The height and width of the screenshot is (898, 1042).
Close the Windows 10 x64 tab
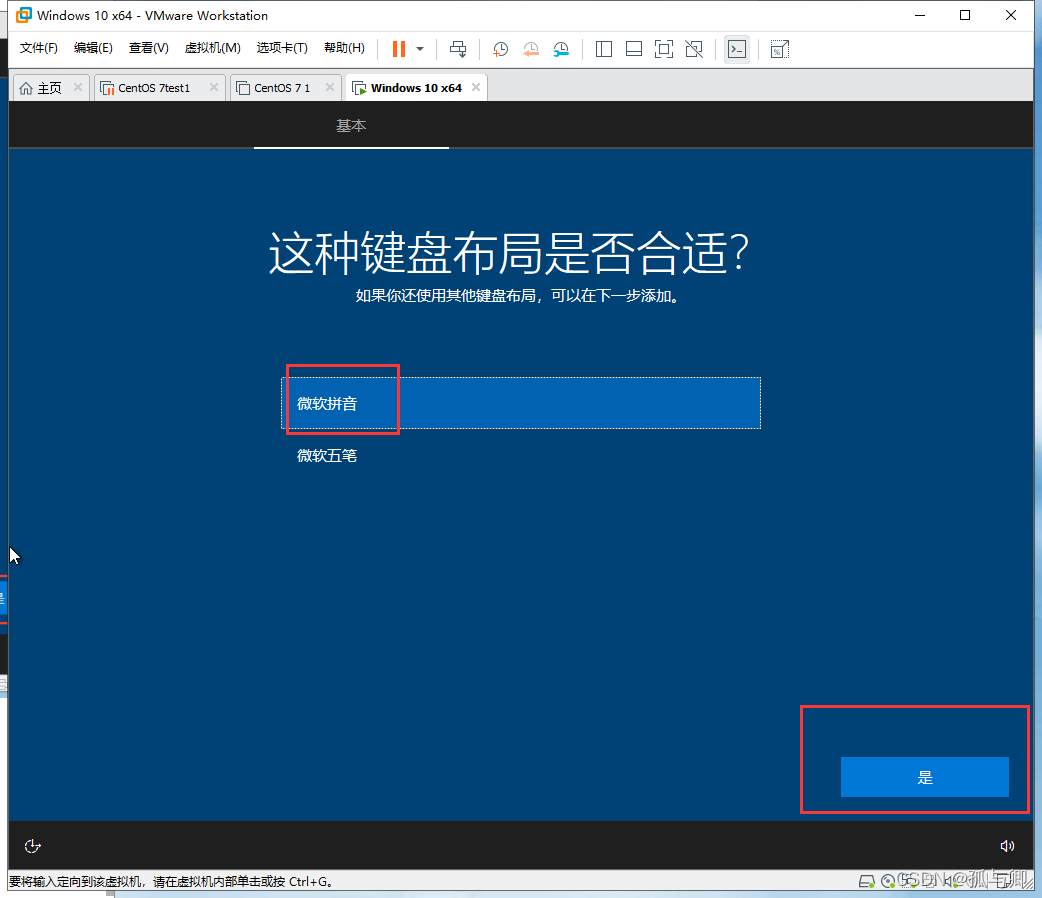coord(476,87)
